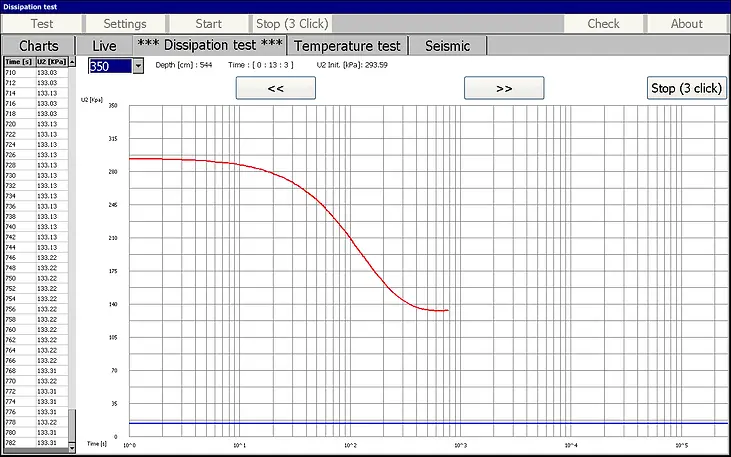Click the Time [s] axis title below the chart

pyautogui.click(x=97, y=443)
